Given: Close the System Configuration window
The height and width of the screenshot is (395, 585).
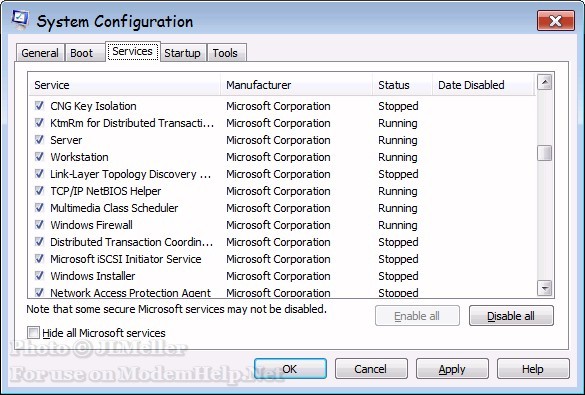Looking at the screenshot, I should point(556,21).
